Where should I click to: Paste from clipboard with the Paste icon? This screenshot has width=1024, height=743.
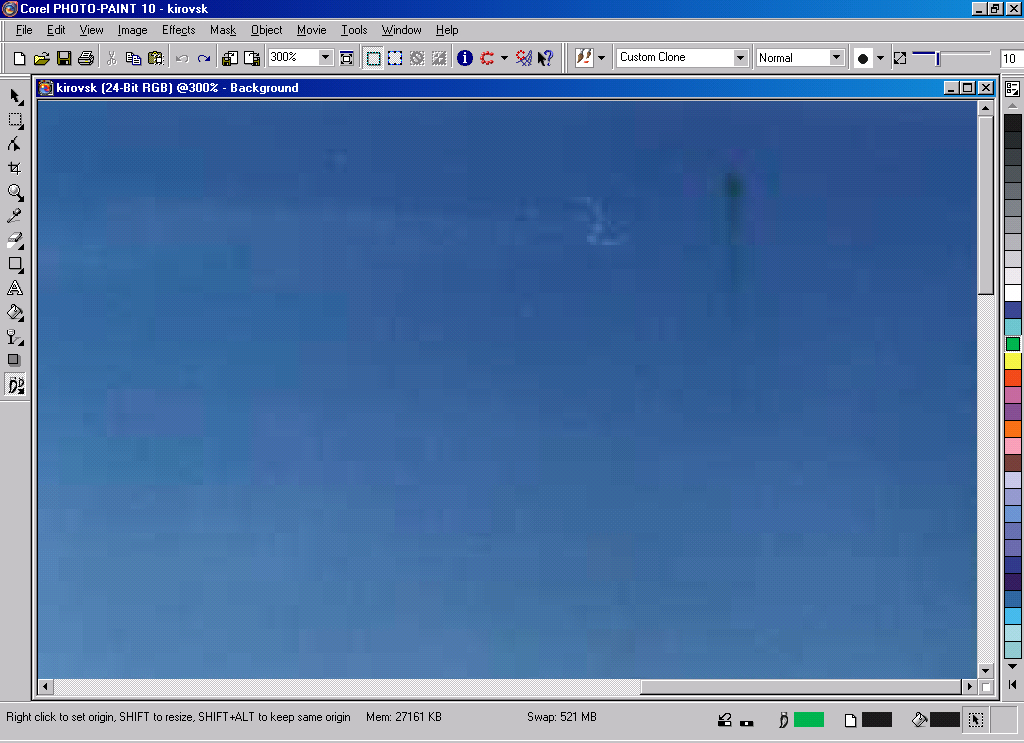click(x=155, y=58)
